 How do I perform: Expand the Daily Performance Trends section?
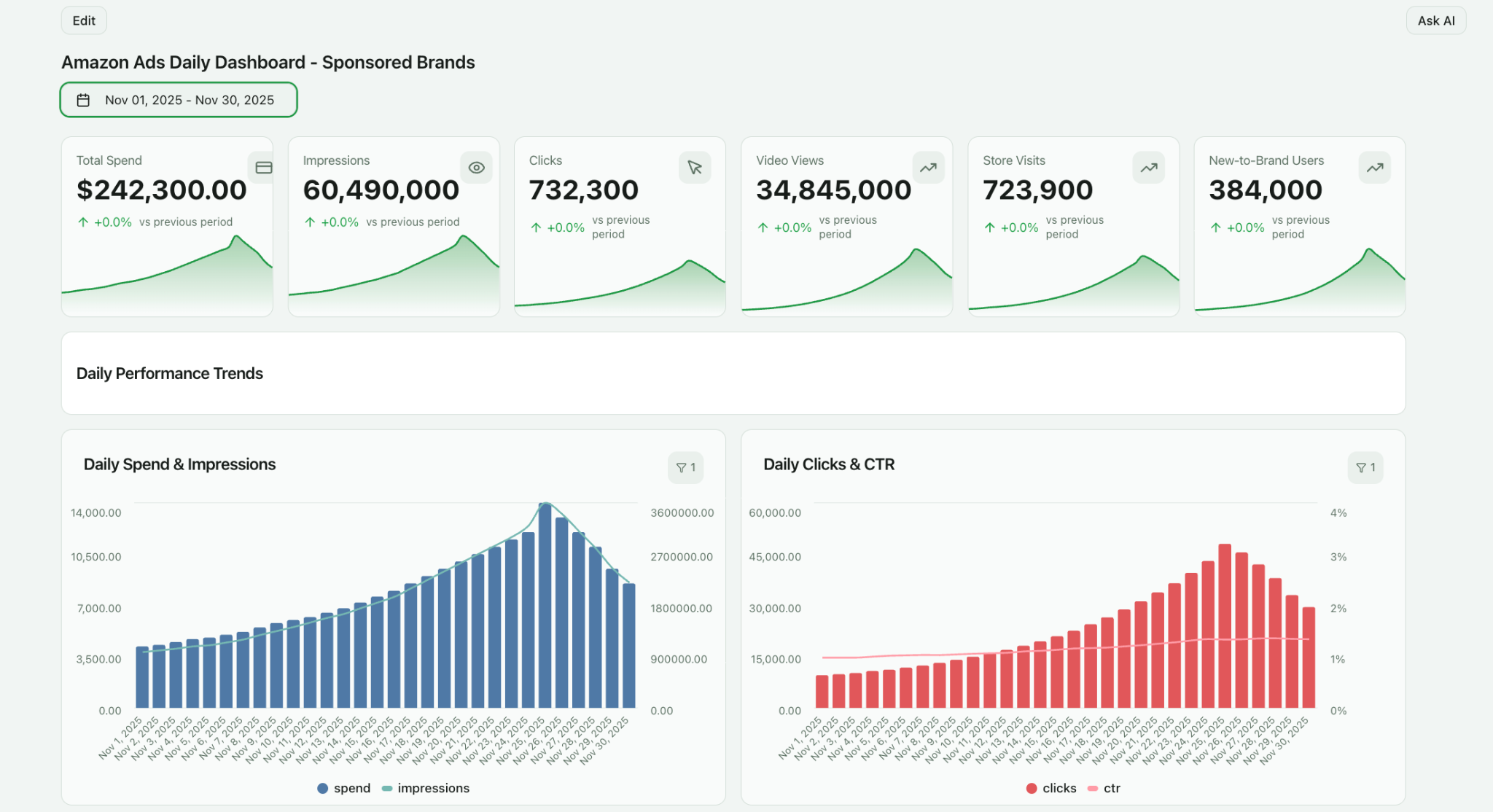169,373
